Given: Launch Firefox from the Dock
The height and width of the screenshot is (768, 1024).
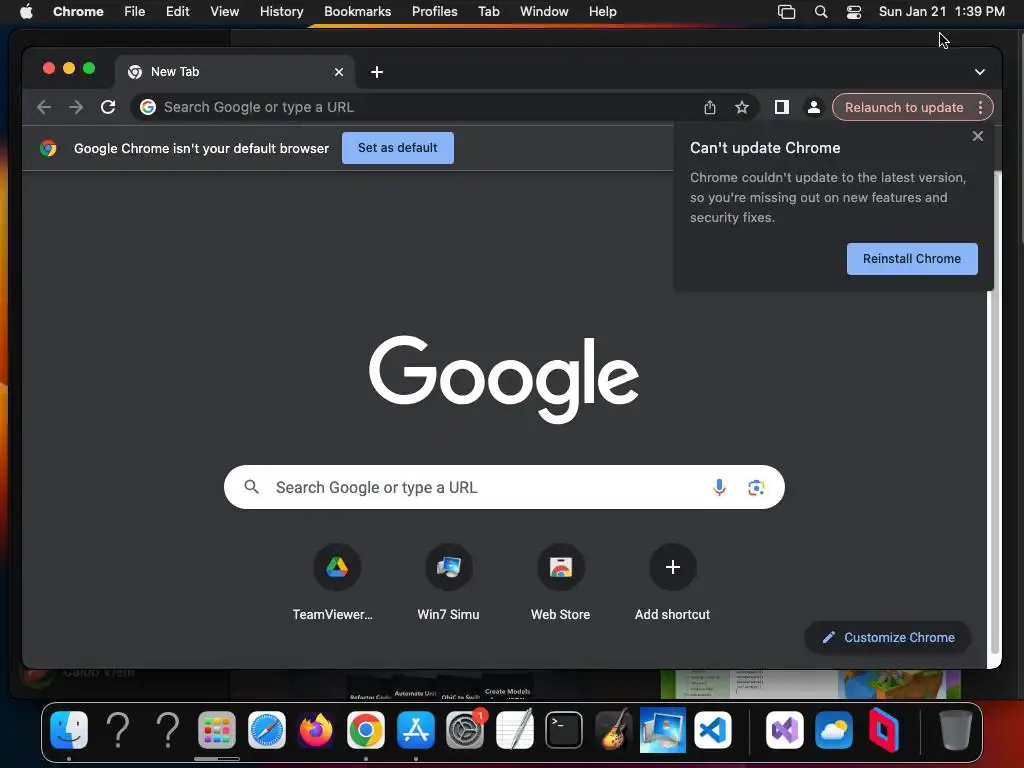Looking at the screenshot, I should (x=316, y=730).
